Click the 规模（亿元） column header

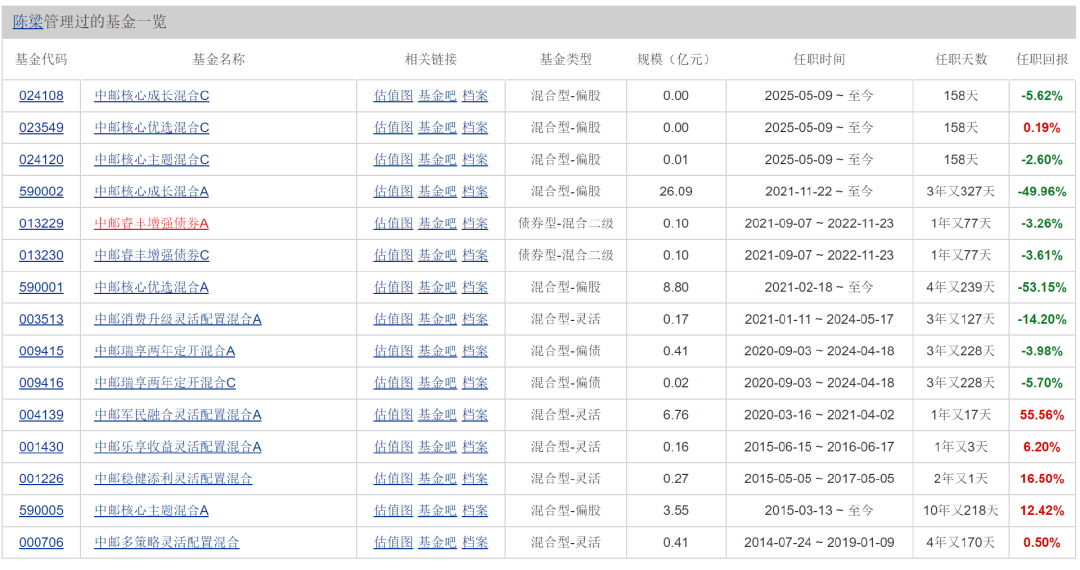point(675,59)
